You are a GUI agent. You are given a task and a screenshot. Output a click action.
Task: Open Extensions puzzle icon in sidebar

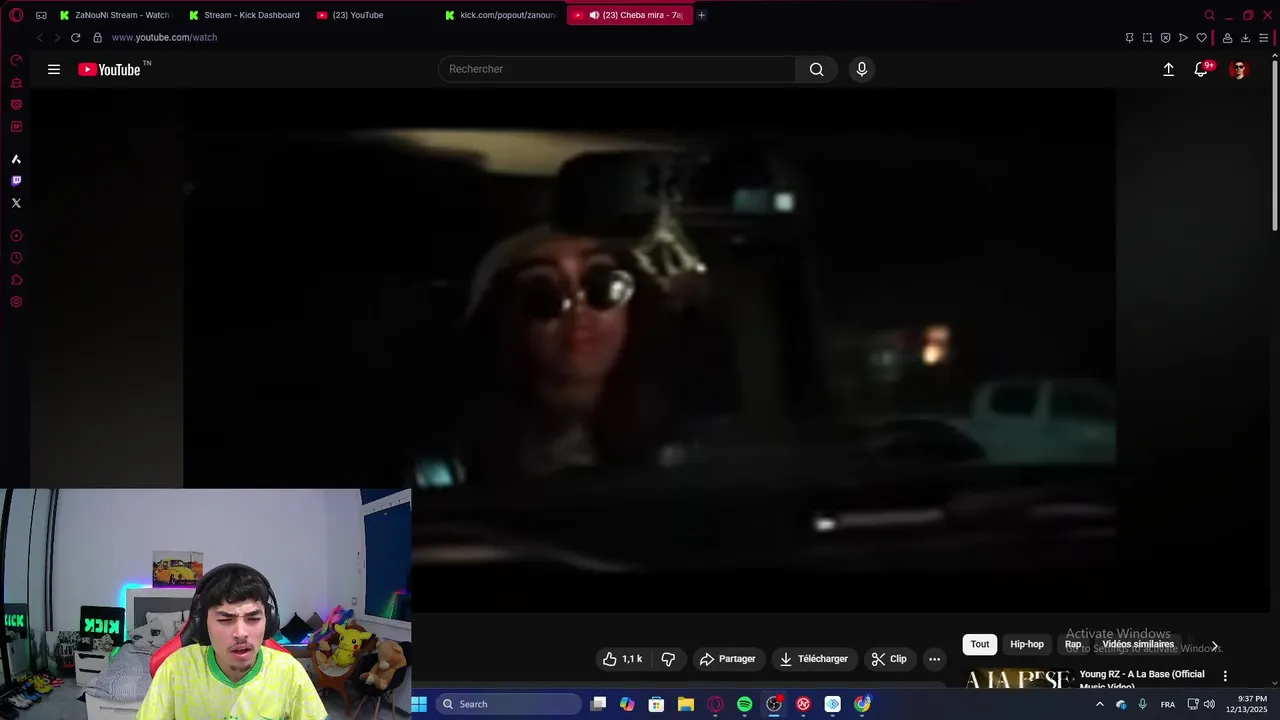pos(16,280)
